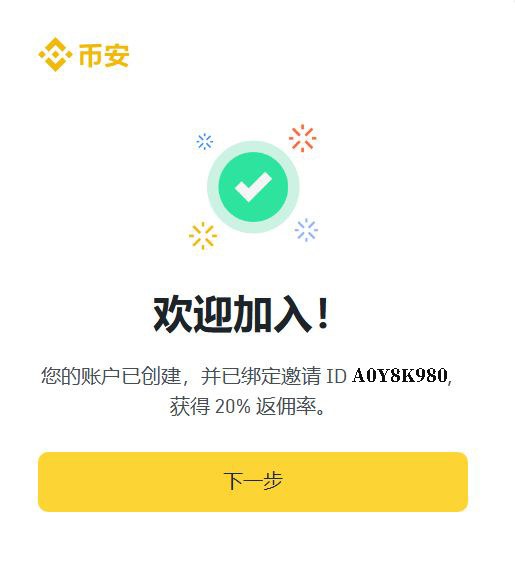
Task: Click the 安 character in the logo
Action: [x=116, y=55]
